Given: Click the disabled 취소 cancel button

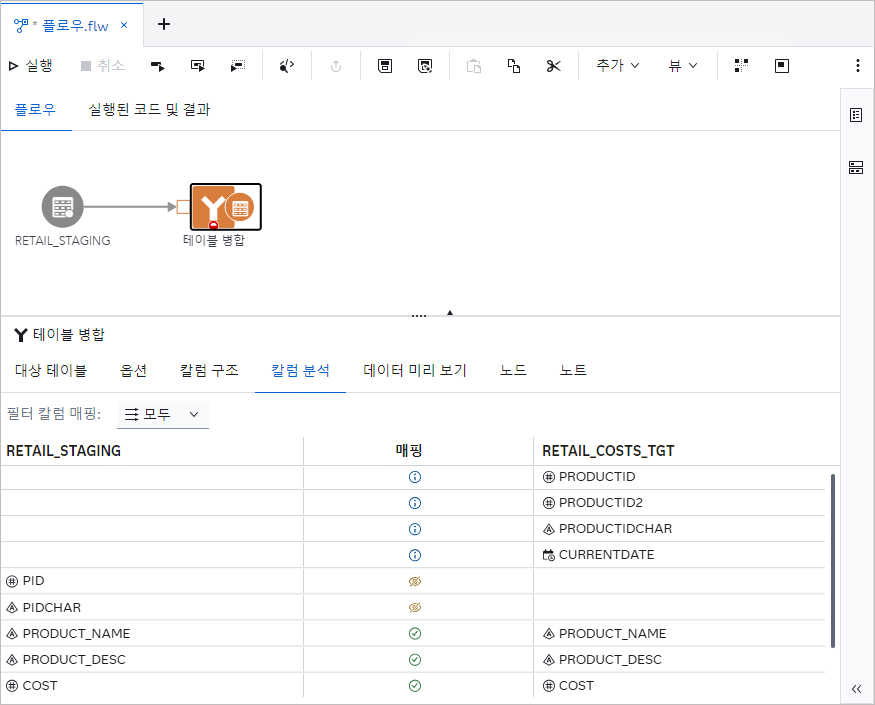Looking at the screenshot, I should point(103,66).
